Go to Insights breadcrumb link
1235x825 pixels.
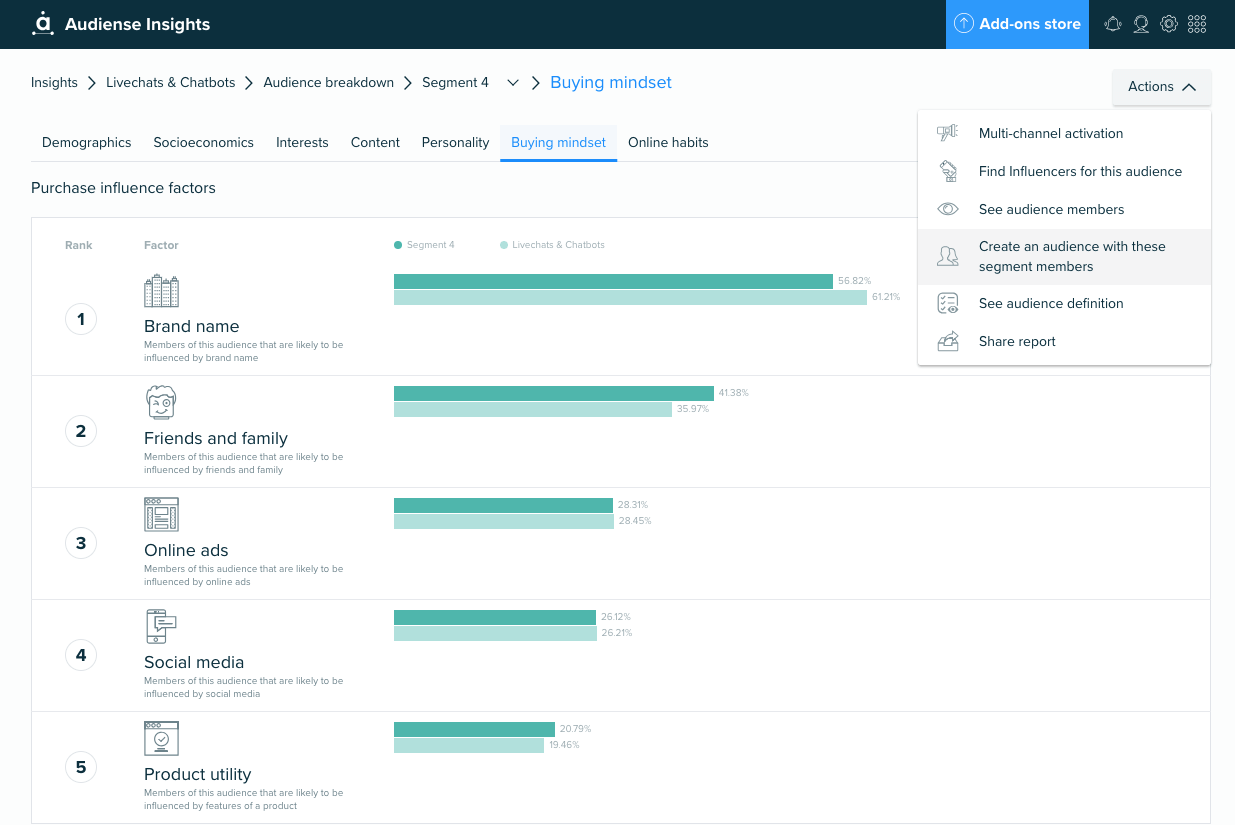pos(54,83)
